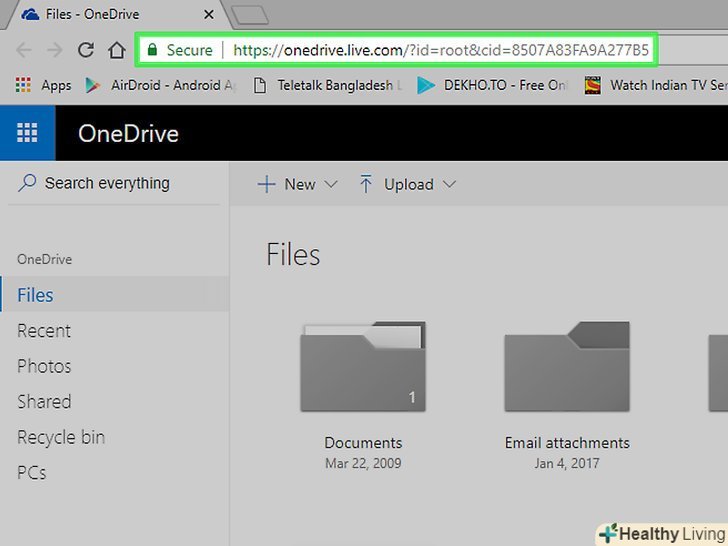728x546 pixels.
Task: Click the browser back arrow
Action: pyautogui.click(x=24, y=50)
